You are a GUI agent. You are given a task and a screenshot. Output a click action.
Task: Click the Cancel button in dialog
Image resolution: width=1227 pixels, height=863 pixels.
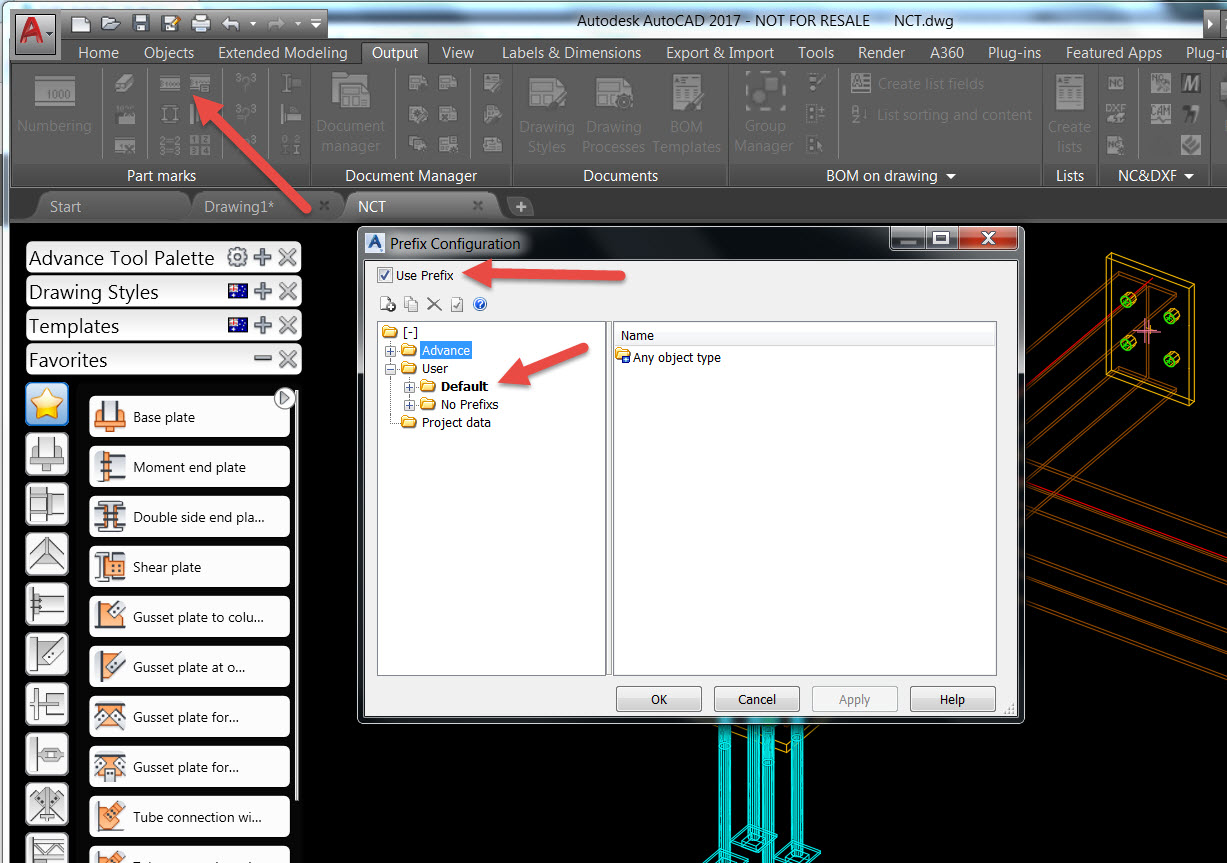pos(757,699)
